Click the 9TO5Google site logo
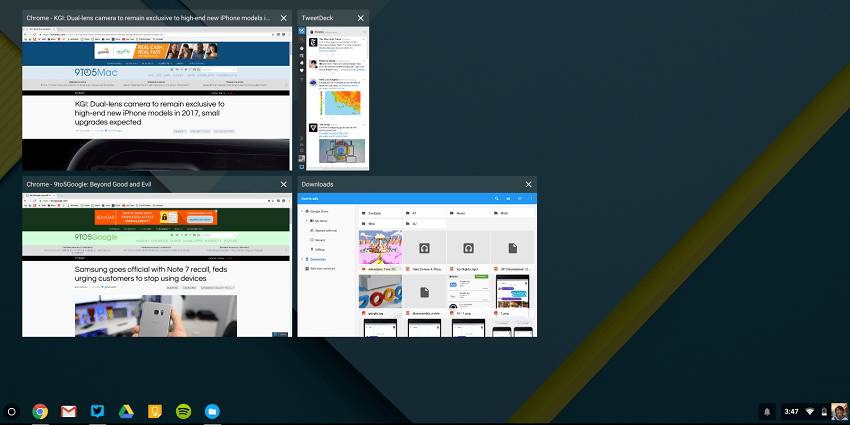 tap(96, 237)
